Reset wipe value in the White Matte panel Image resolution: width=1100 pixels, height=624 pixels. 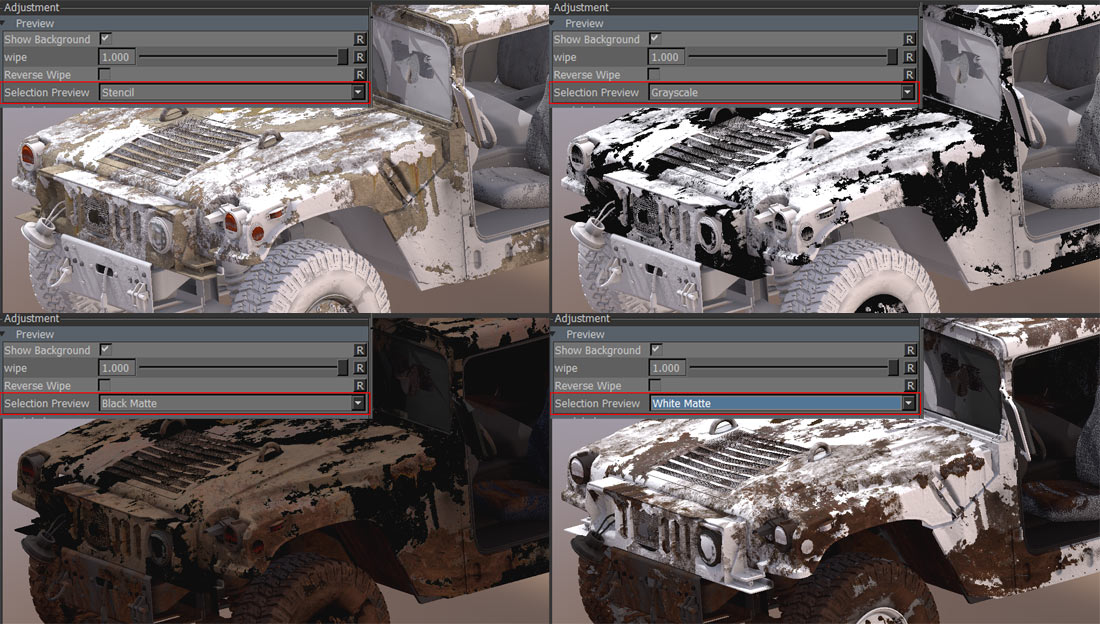coord(910,368)
